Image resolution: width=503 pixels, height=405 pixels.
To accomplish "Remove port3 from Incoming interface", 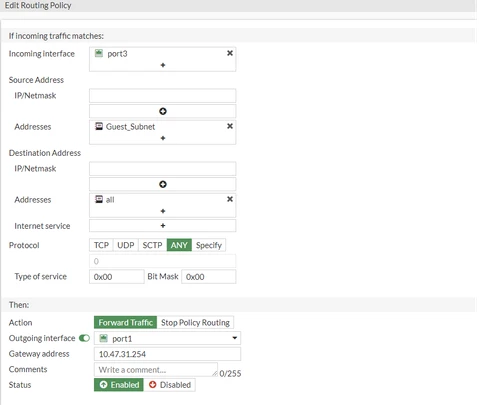I will (x=230, y=53).
